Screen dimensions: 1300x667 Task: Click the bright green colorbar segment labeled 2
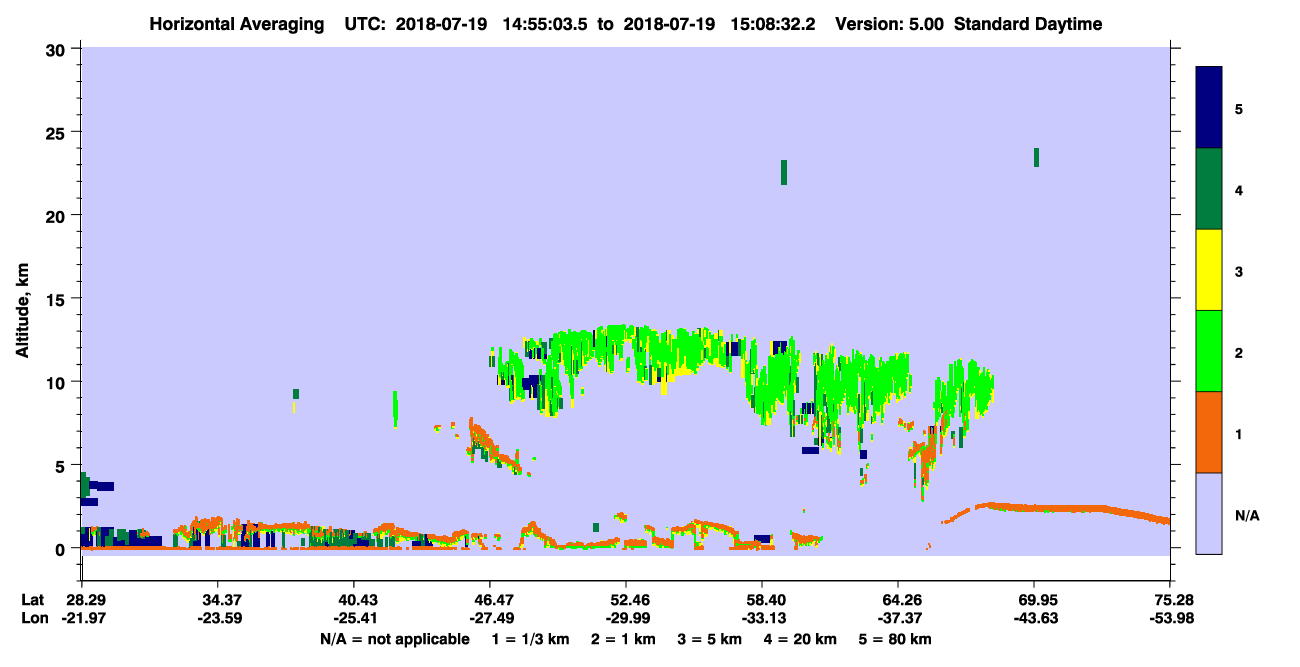point(1209,351)
